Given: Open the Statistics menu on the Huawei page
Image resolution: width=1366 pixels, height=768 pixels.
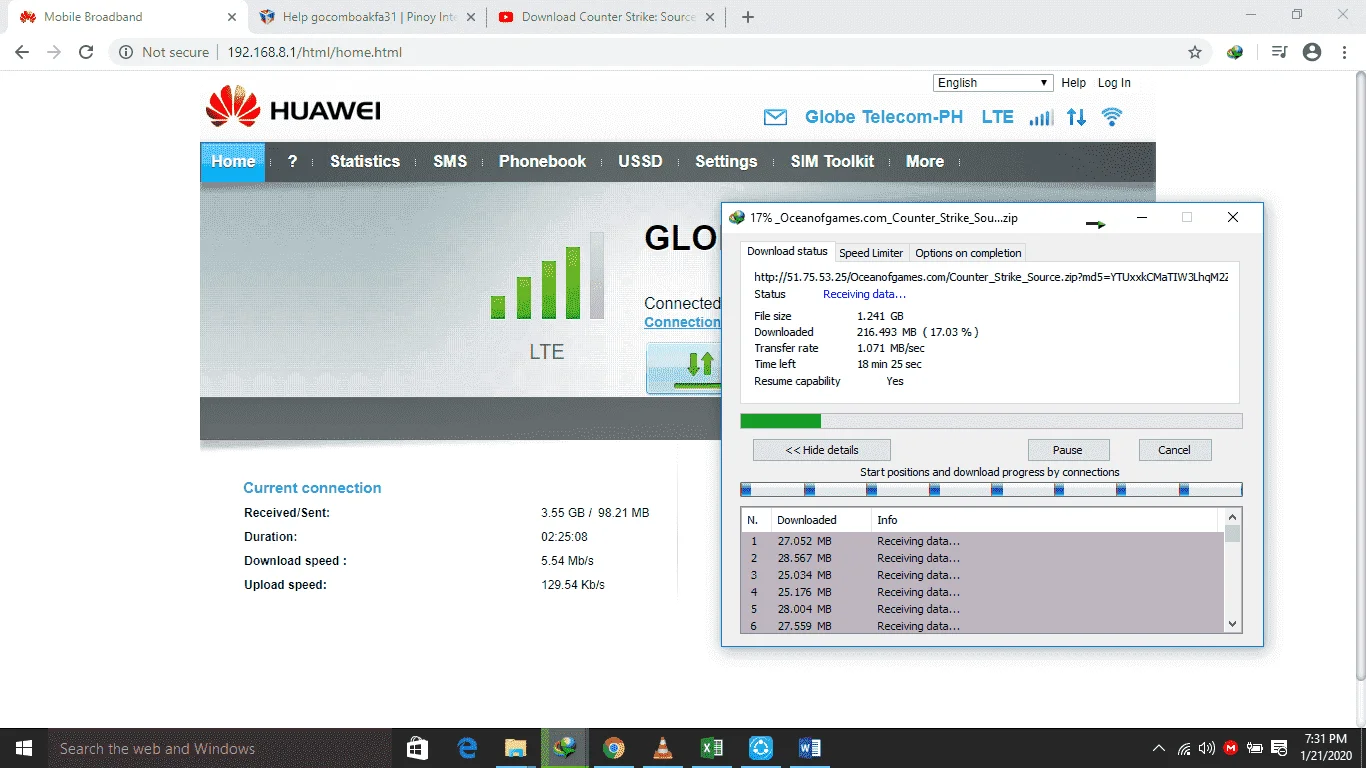Looking at the screenshot, I should click(365, 161).
